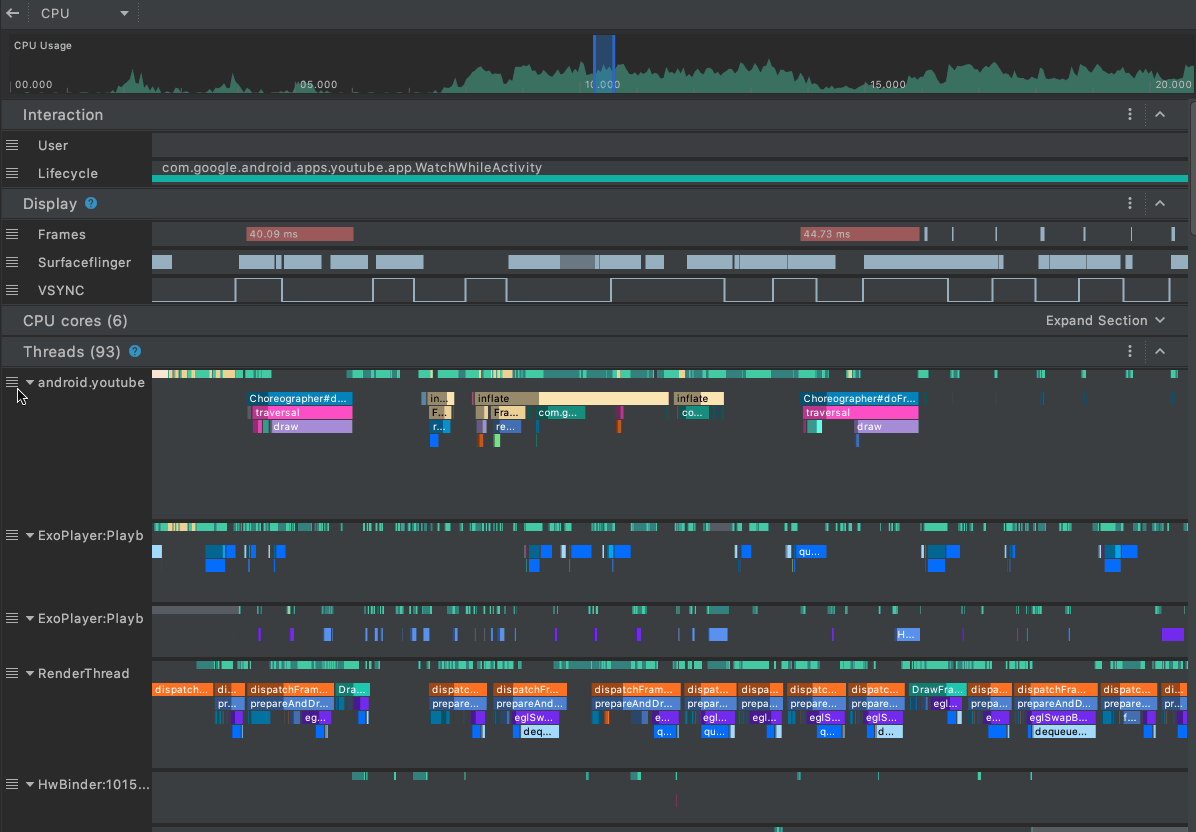
Task: Click the WatchWhileActivity lifecycle label
Action: tap(352, 167)
